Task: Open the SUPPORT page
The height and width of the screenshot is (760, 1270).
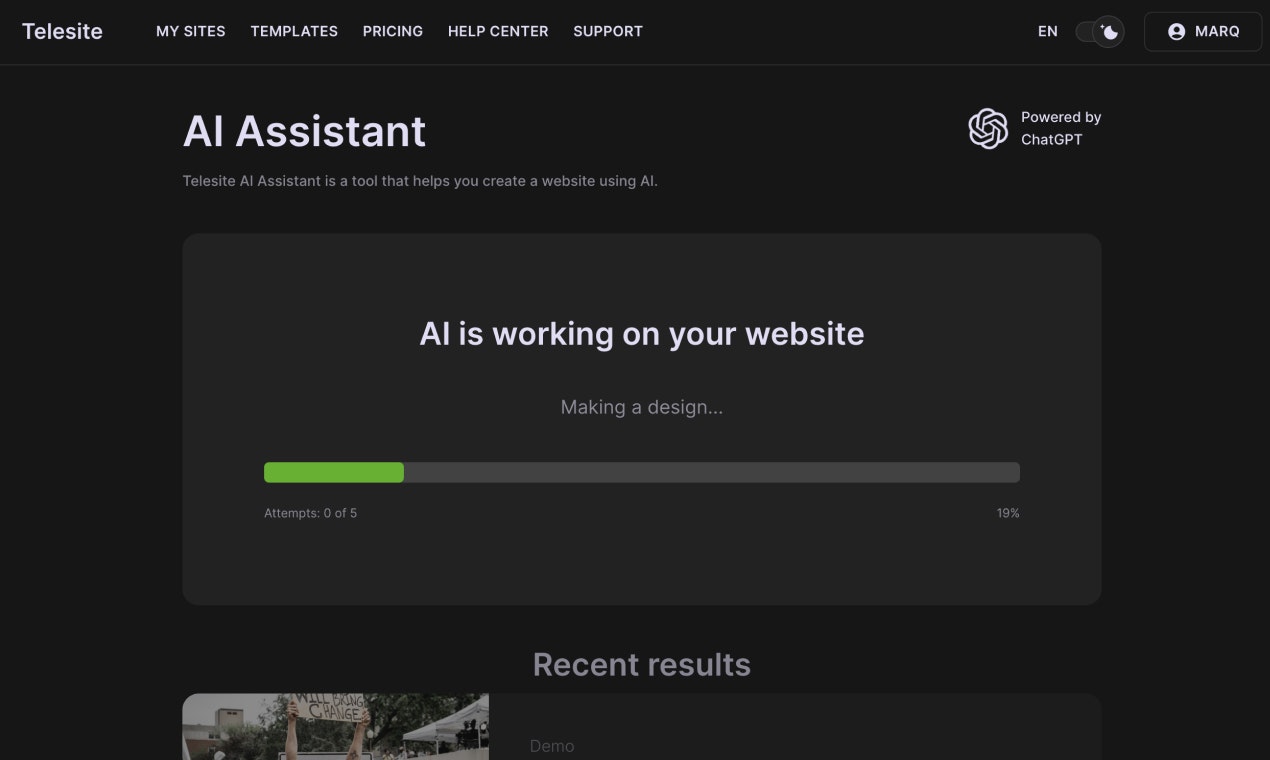Action: [607, 31]
